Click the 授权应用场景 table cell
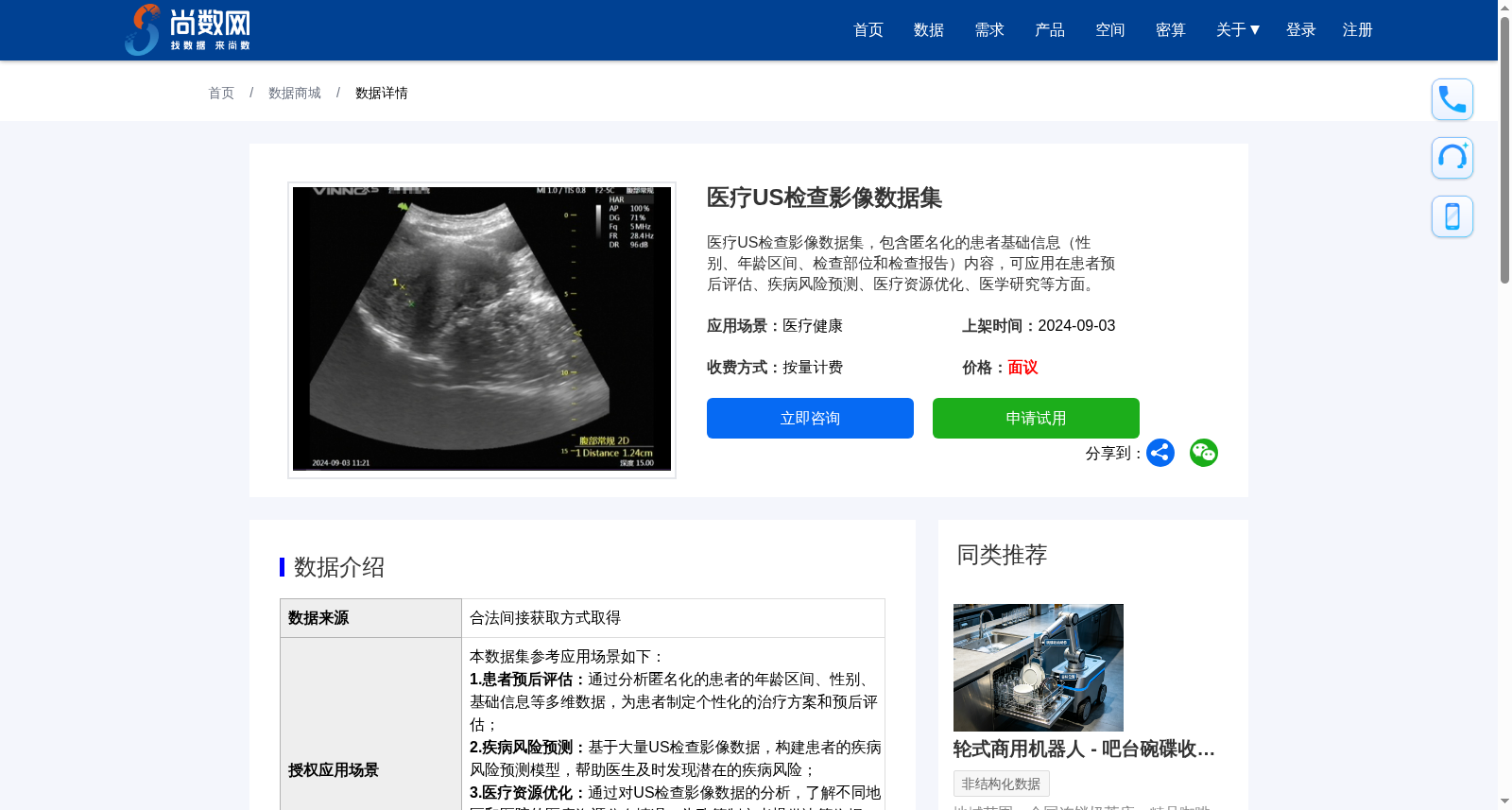 370,770
